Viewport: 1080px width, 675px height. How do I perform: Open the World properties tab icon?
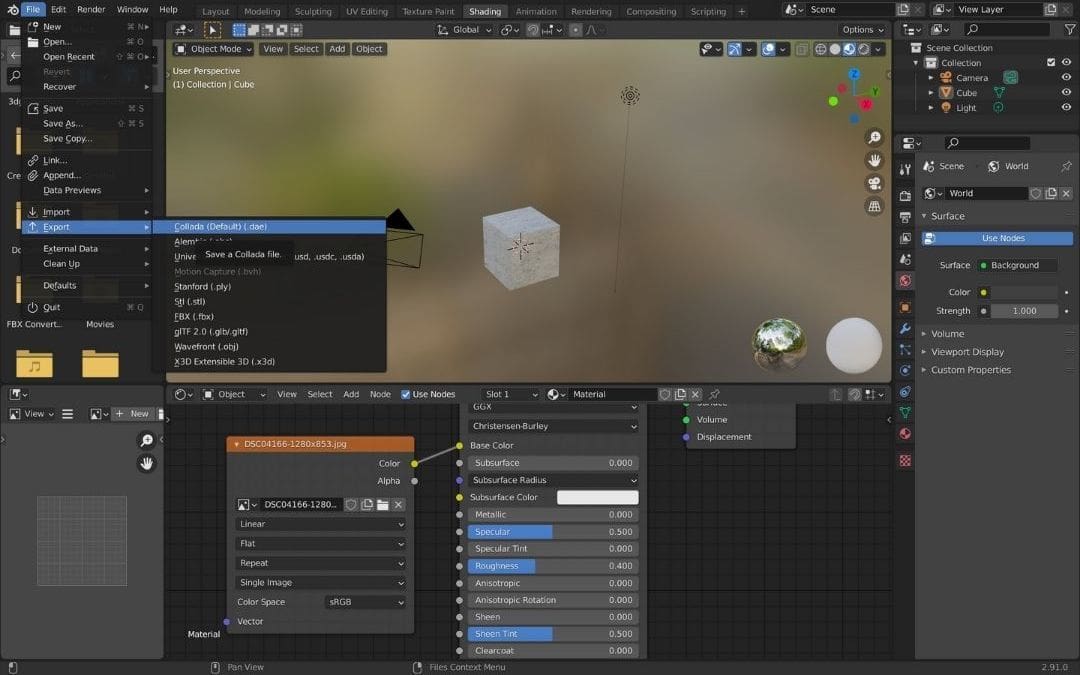click(905, 280)
